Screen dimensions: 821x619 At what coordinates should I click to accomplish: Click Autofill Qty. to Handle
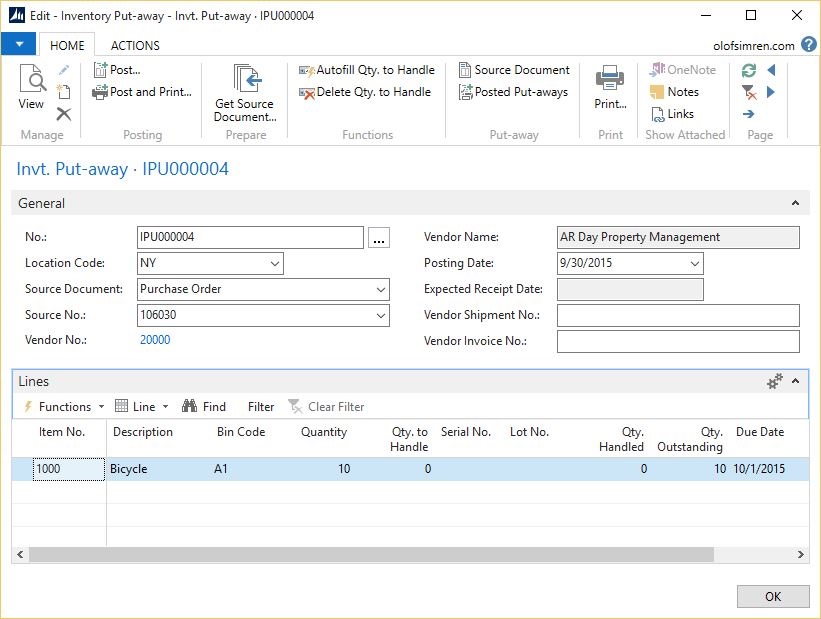tap(366, 70)
